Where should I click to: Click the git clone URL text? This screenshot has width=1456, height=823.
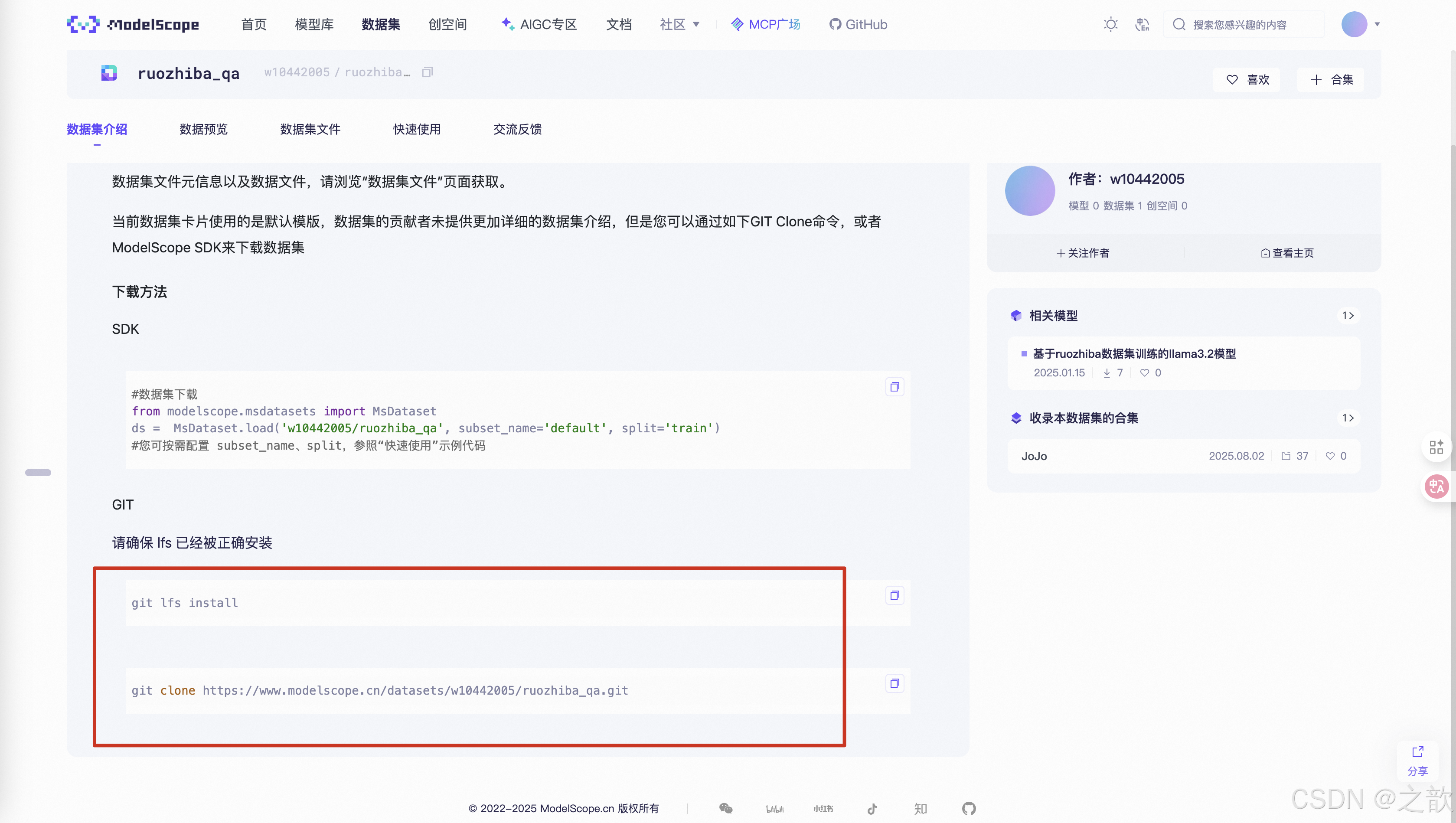415,690
